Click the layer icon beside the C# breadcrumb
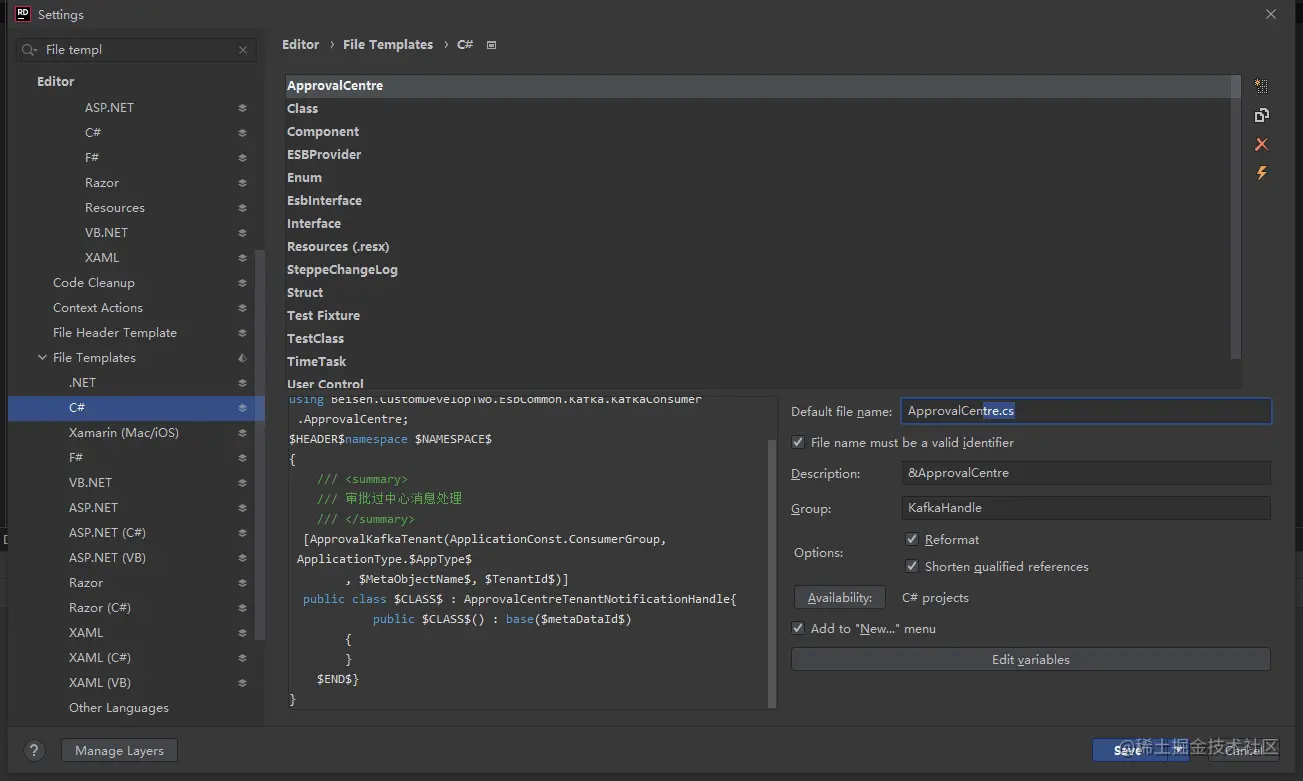Screen dimensions: 1303x781 tap(491, 45)
